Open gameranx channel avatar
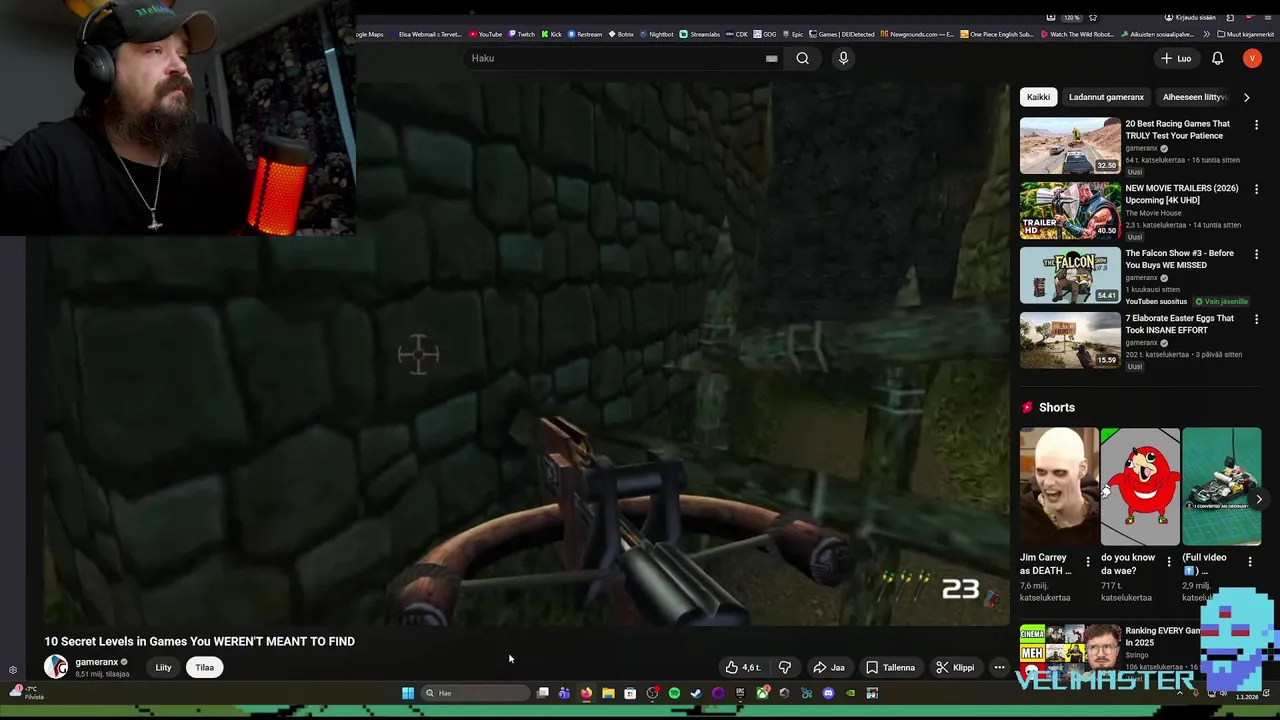This screenshot has width=1280, height=720. [x=56, y=667]
